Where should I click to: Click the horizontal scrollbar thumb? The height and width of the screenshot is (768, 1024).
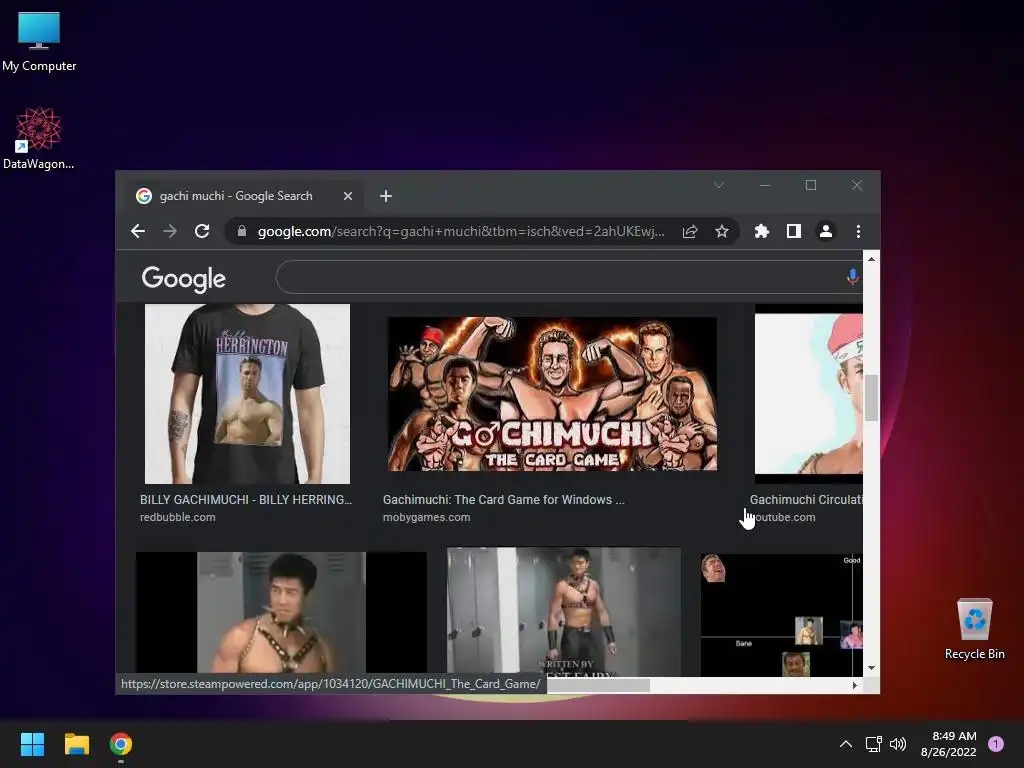tap(598, 685)
